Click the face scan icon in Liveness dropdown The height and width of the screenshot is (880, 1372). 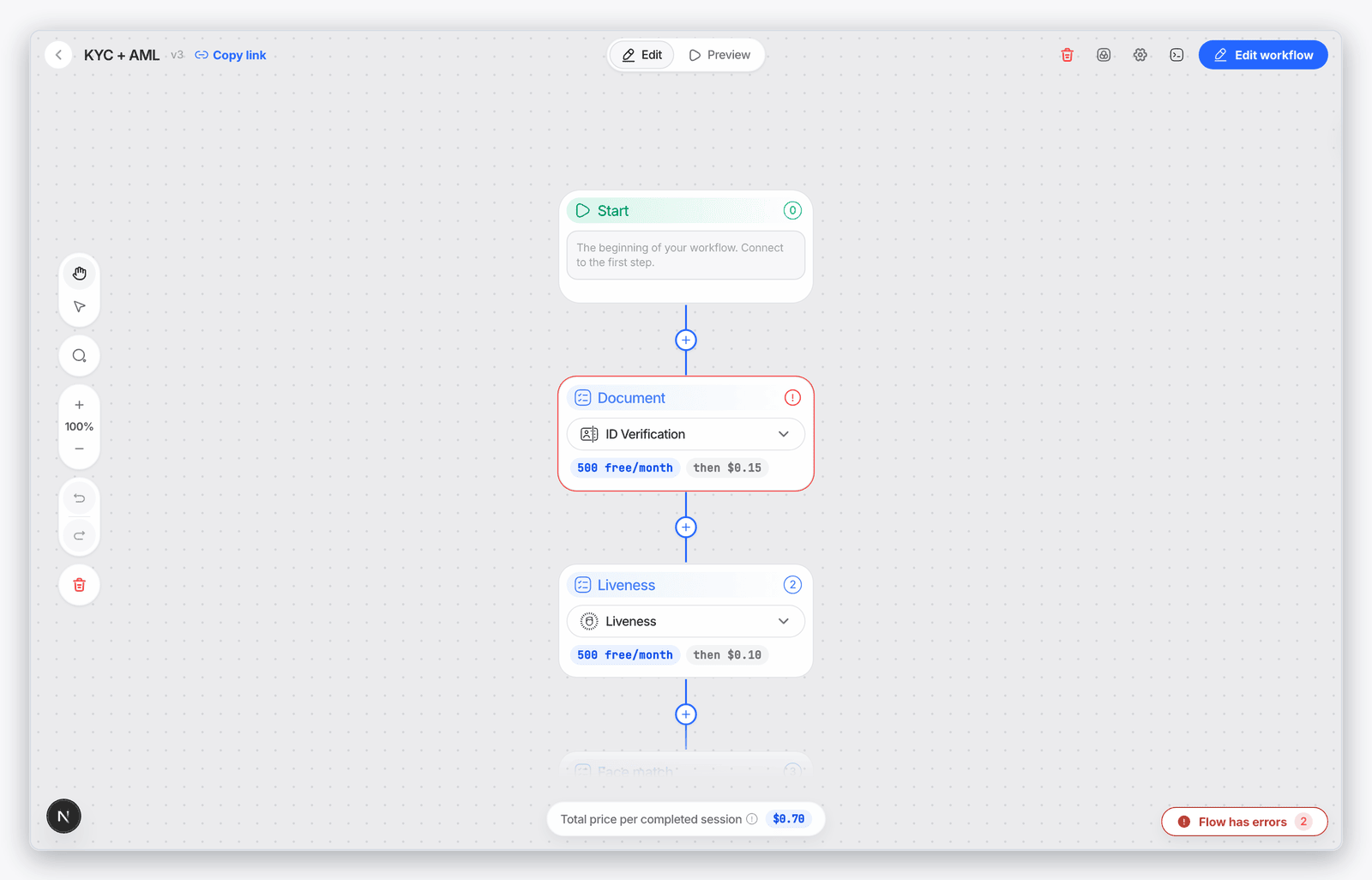click(x=589, y=621)
